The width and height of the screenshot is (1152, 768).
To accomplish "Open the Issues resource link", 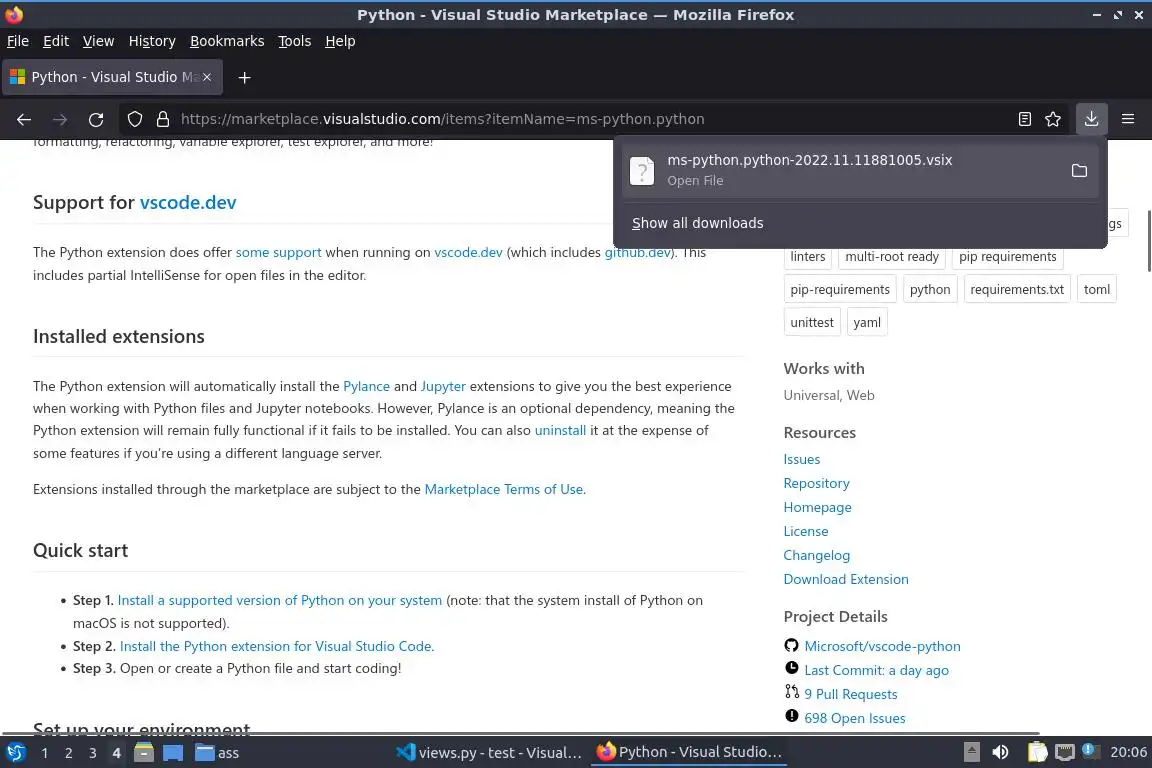I will coord(802,459).
